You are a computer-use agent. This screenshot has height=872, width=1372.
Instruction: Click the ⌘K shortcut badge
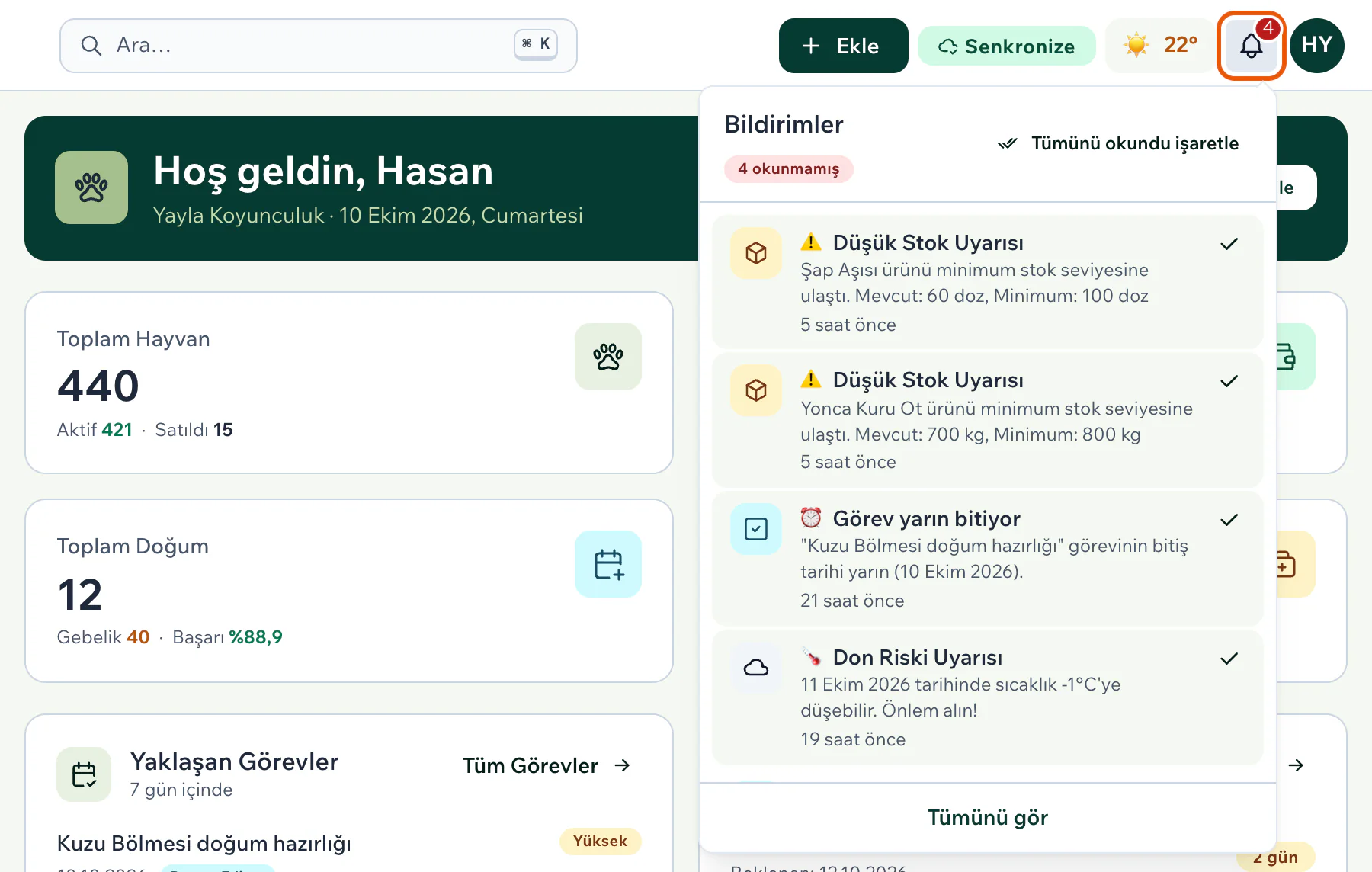536,44
